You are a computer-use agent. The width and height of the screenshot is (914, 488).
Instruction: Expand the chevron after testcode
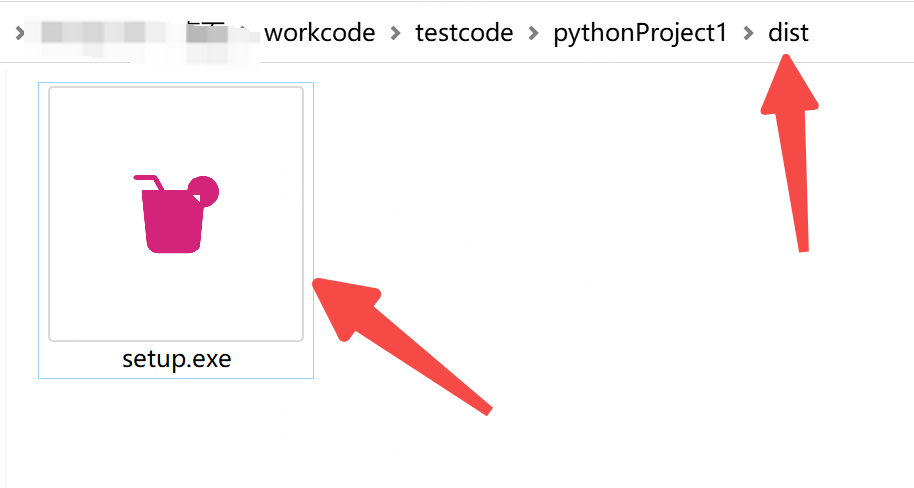pyautogui.click(x=533, y=33)
